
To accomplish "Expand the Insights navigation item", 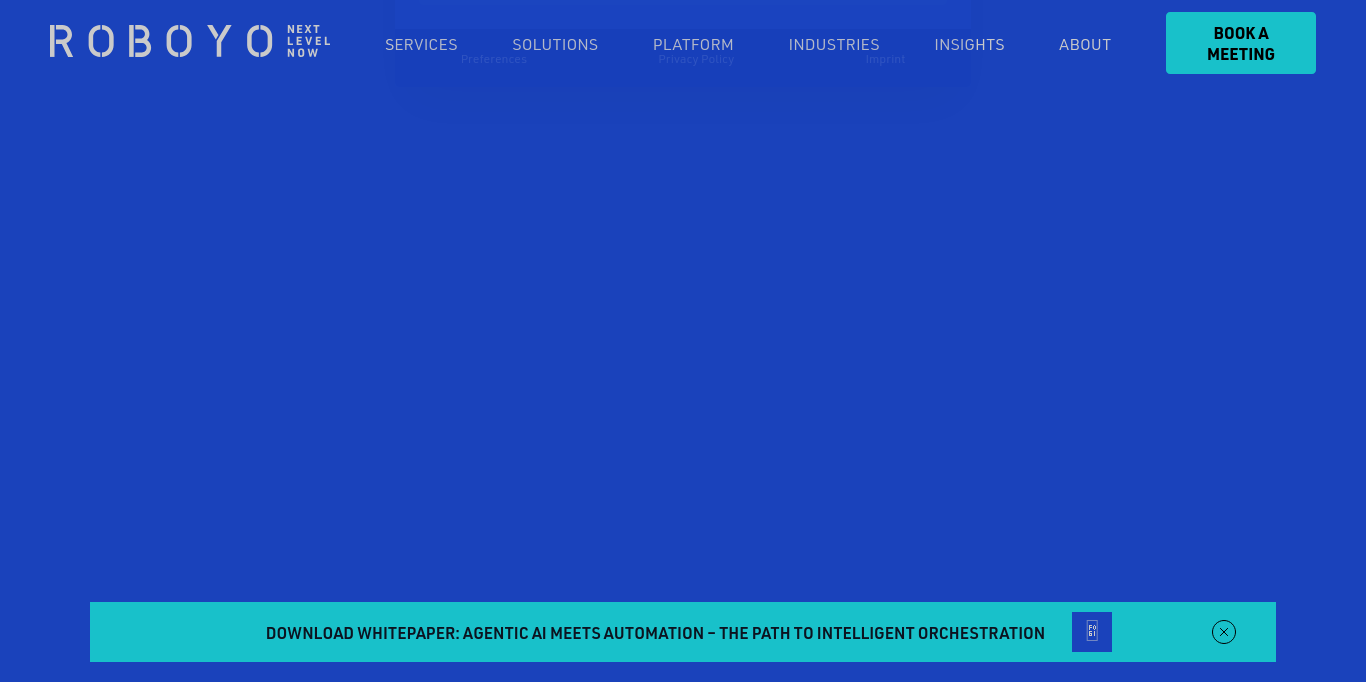I will pyautogui.click(x=969, y=45).
